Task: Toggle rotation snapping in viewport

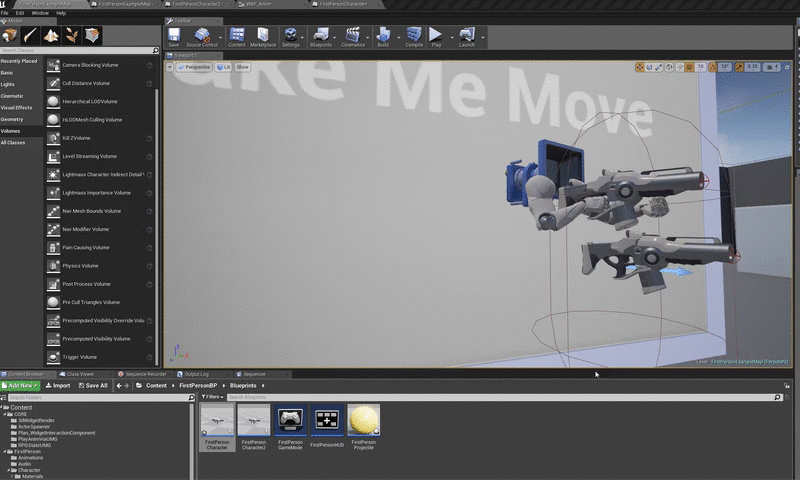Action: point(714,67)
